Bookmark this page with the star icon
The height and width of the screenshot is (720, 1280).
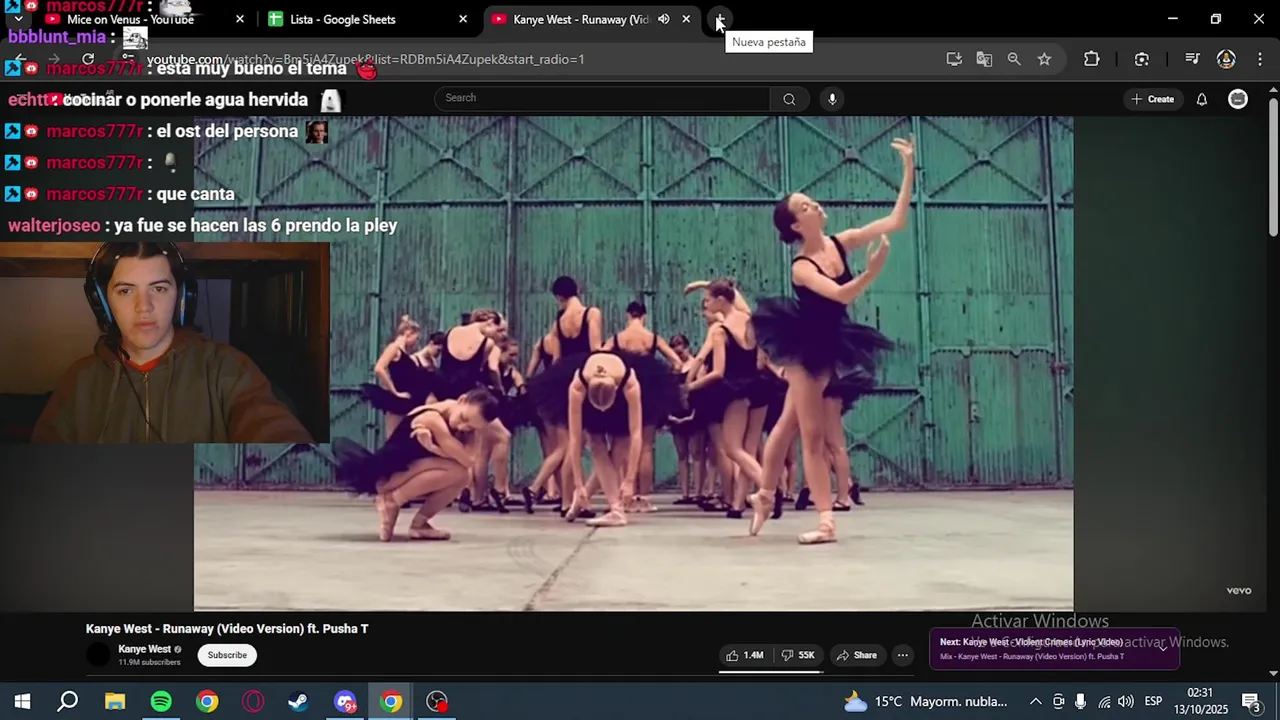click(1044, 59)
